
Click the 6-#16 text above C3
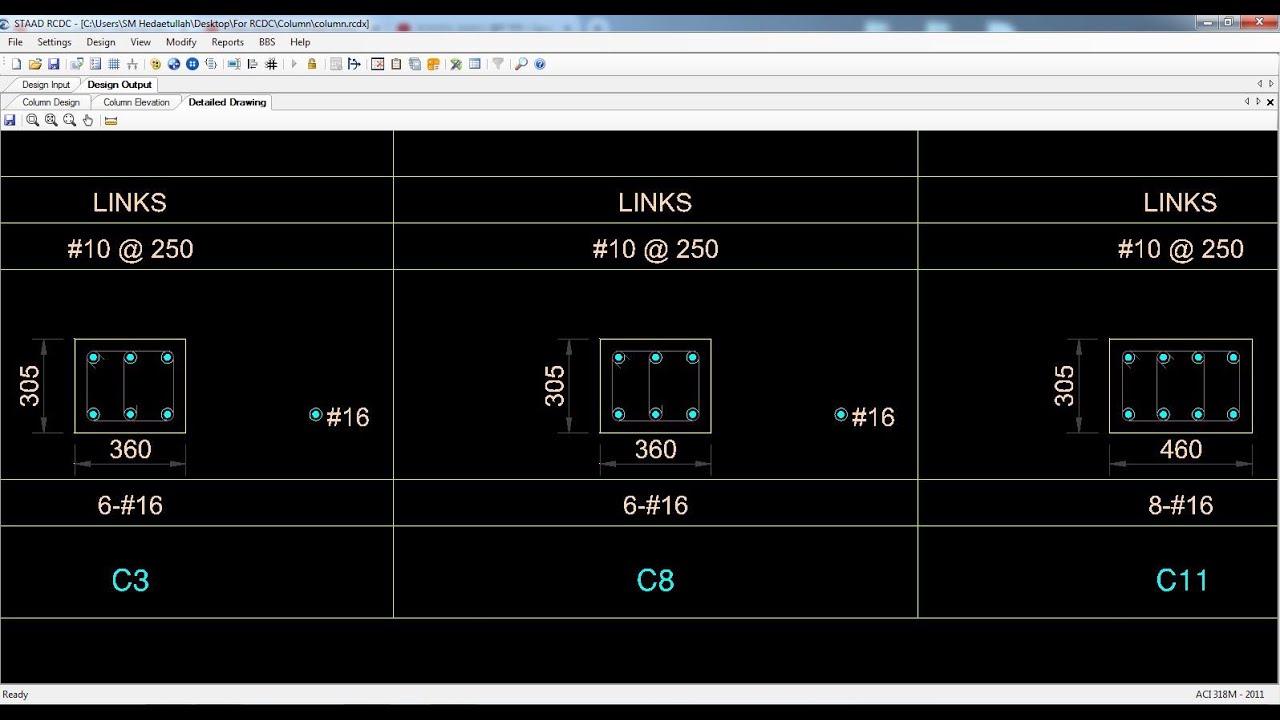(x=130, y=506)
